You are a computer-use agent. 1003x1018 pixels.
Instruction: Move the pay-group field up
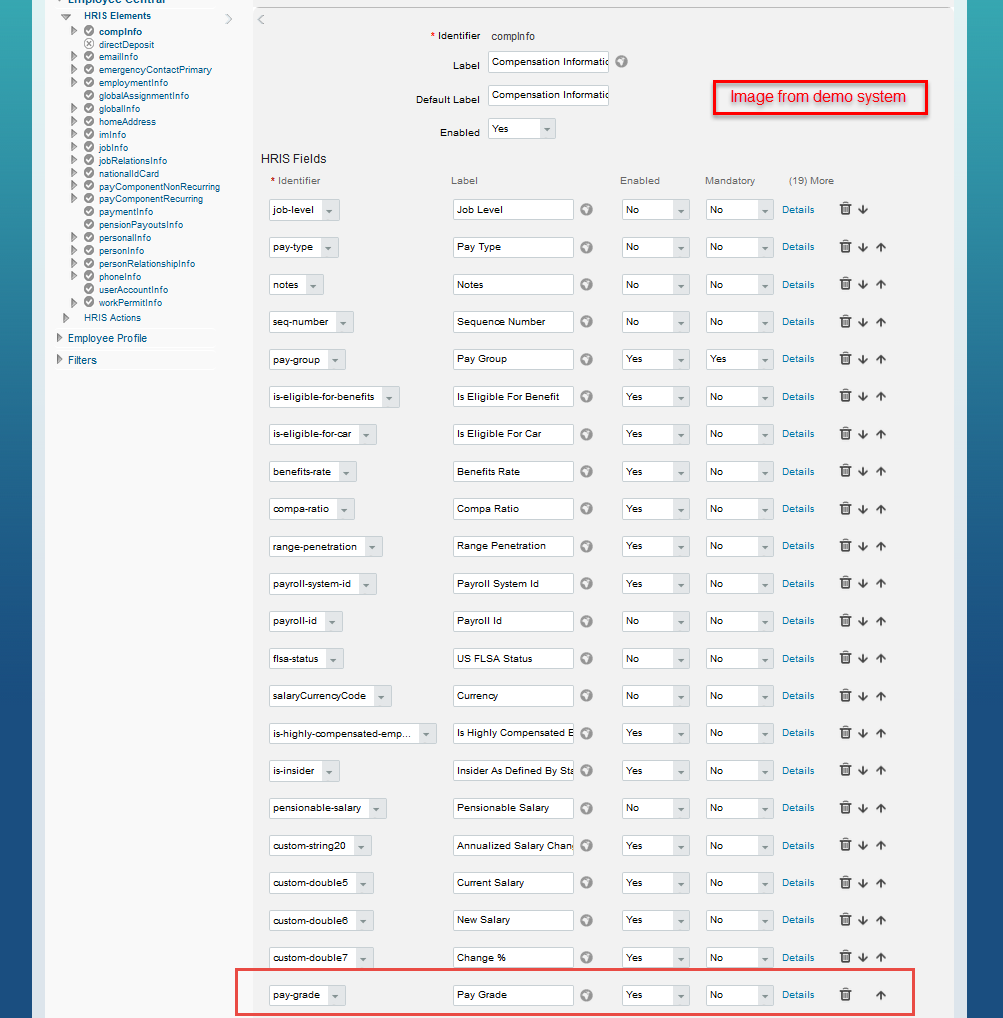click(x=881, y=359)
